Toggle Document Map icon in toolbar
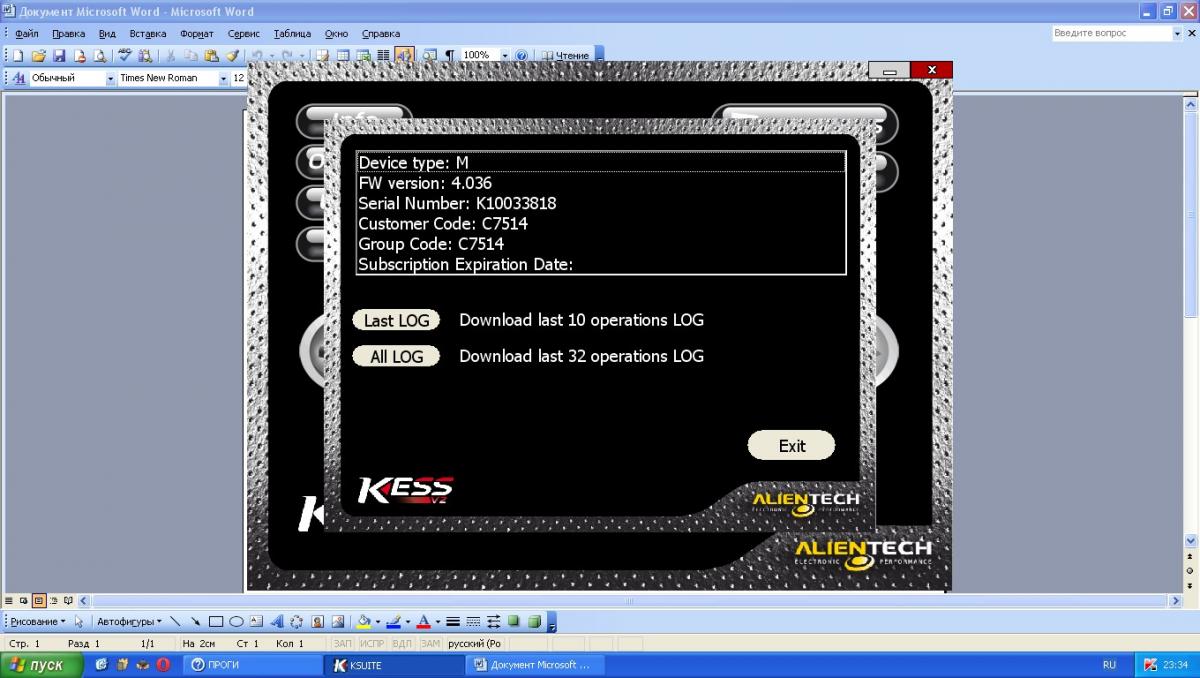Screen dimensions: 1200x678 429,55
